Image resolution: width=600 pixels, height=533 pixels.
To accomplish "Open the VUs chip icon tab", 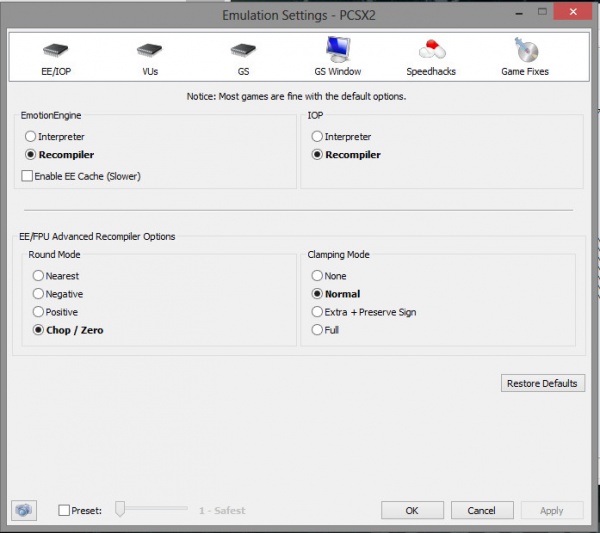I will click(150, 50).
